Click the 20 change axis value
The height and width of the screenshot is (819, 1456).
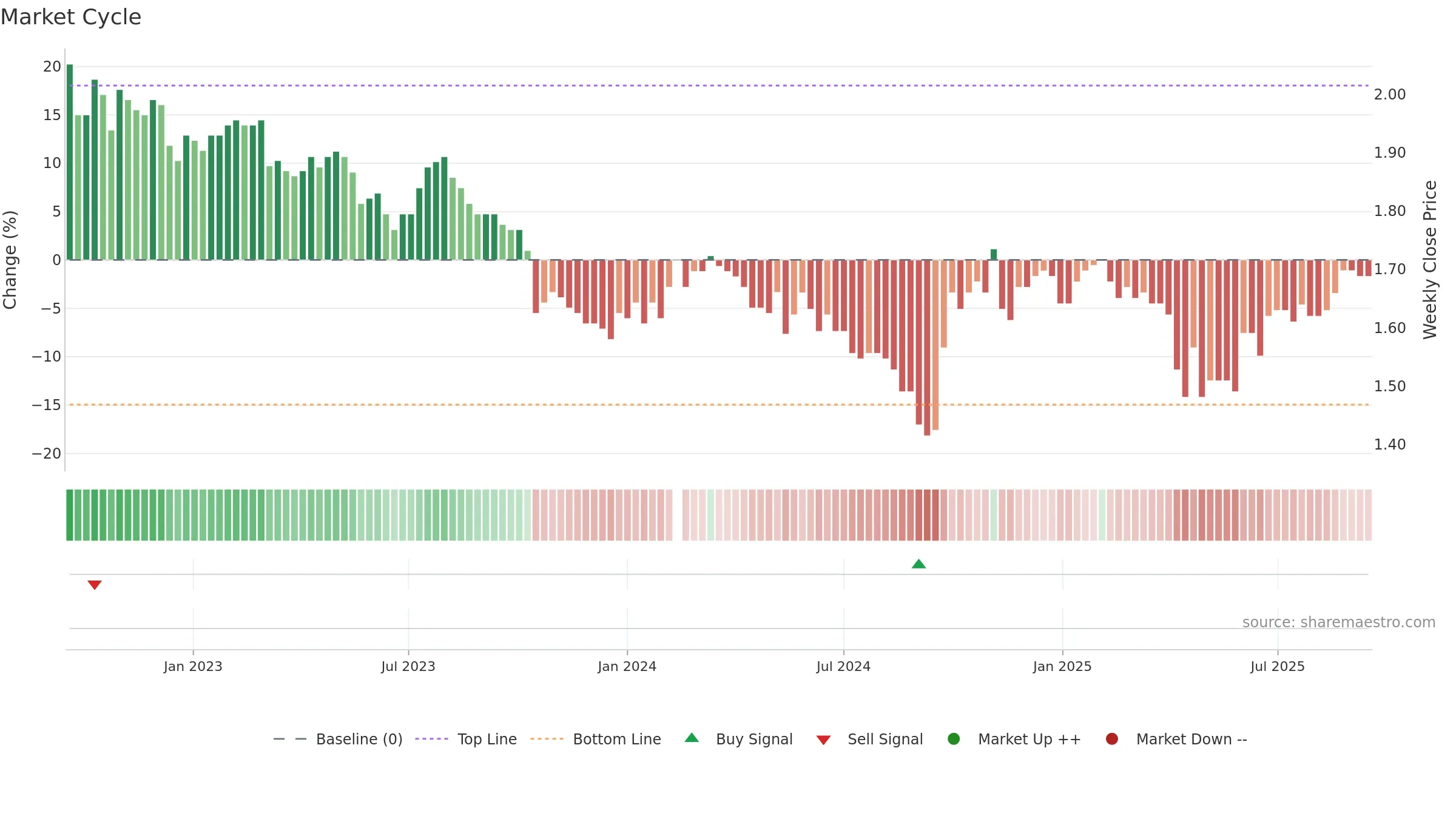(52, 67)
